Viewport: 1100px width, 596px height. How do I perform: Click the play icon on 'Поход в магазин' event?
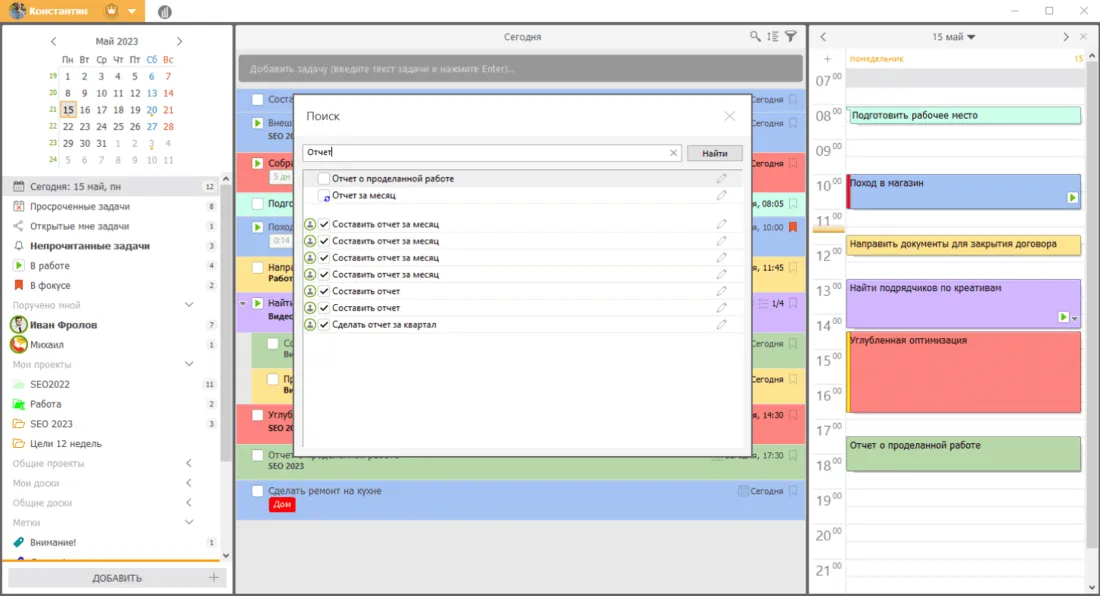click(x=1073, y=198)
